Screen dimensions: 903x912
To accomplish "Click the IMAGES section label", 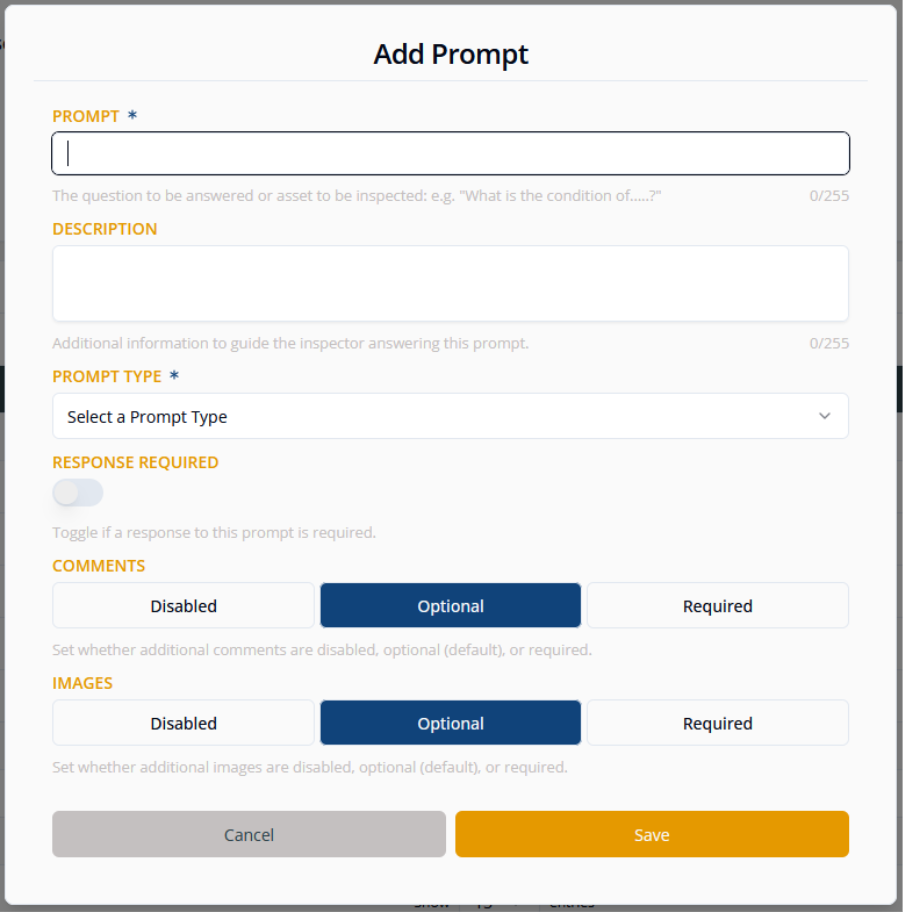I will coord(83,684).
